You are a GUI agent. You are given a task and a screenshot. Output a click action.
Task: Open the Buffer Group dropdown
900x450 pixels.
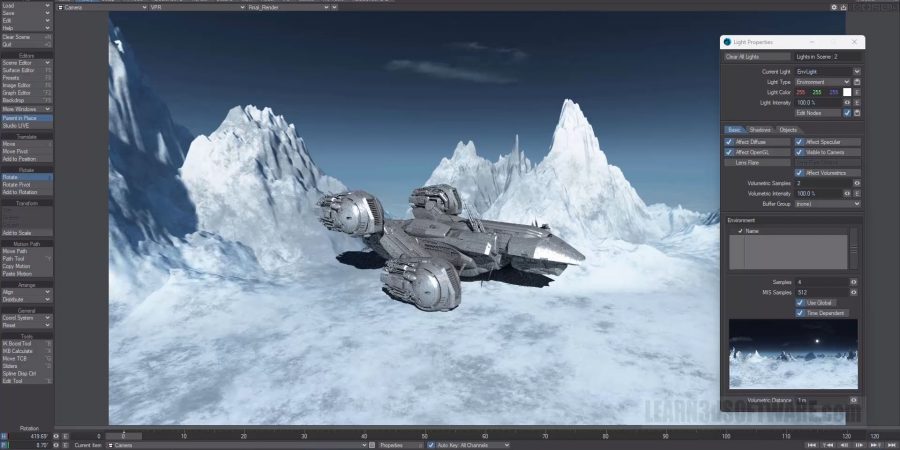827,203
